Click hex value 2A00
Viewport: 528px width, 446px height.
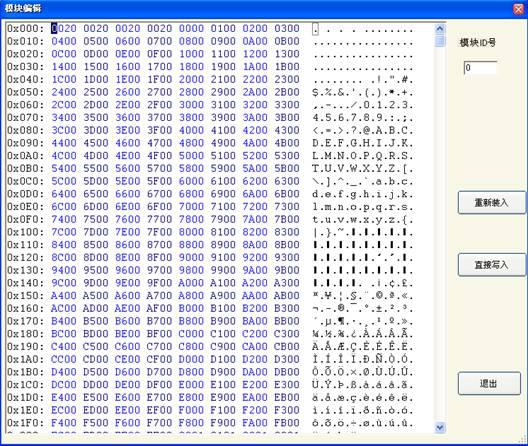click(255, 92)
